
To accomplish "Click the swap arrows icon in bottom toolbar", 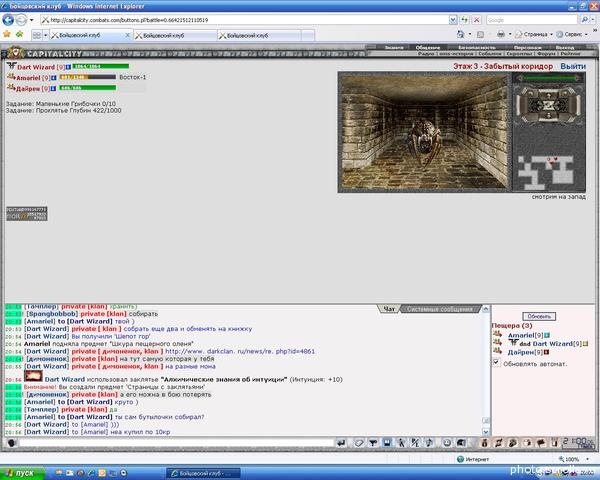I will pyautogui.click(x=499, y=443).
